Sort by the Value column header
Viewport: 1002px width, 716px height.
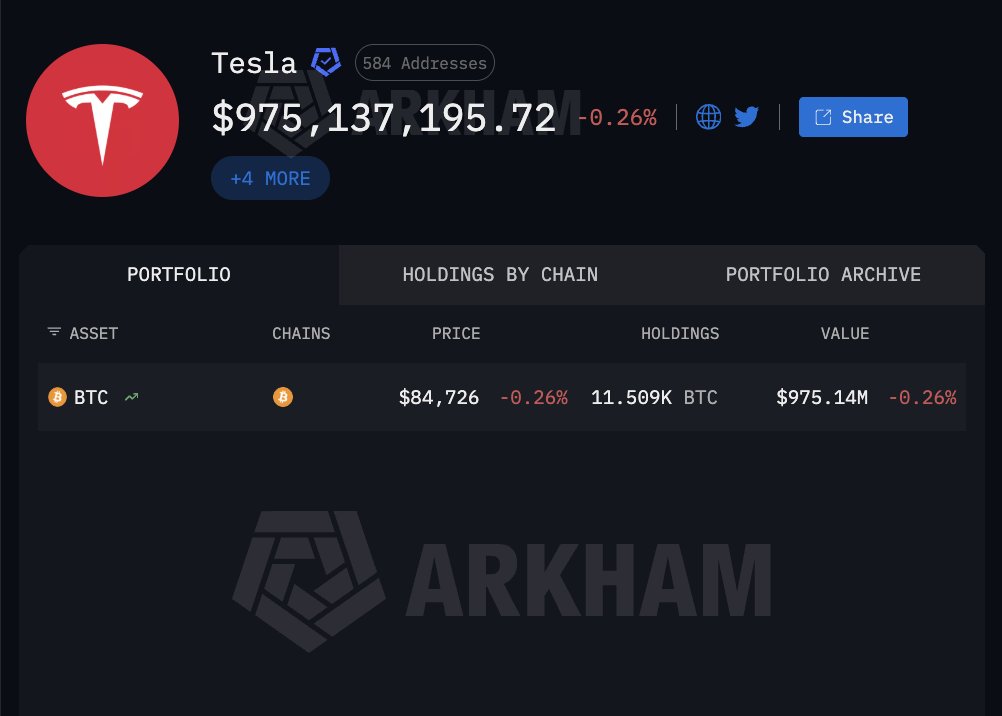coord(845,334)
